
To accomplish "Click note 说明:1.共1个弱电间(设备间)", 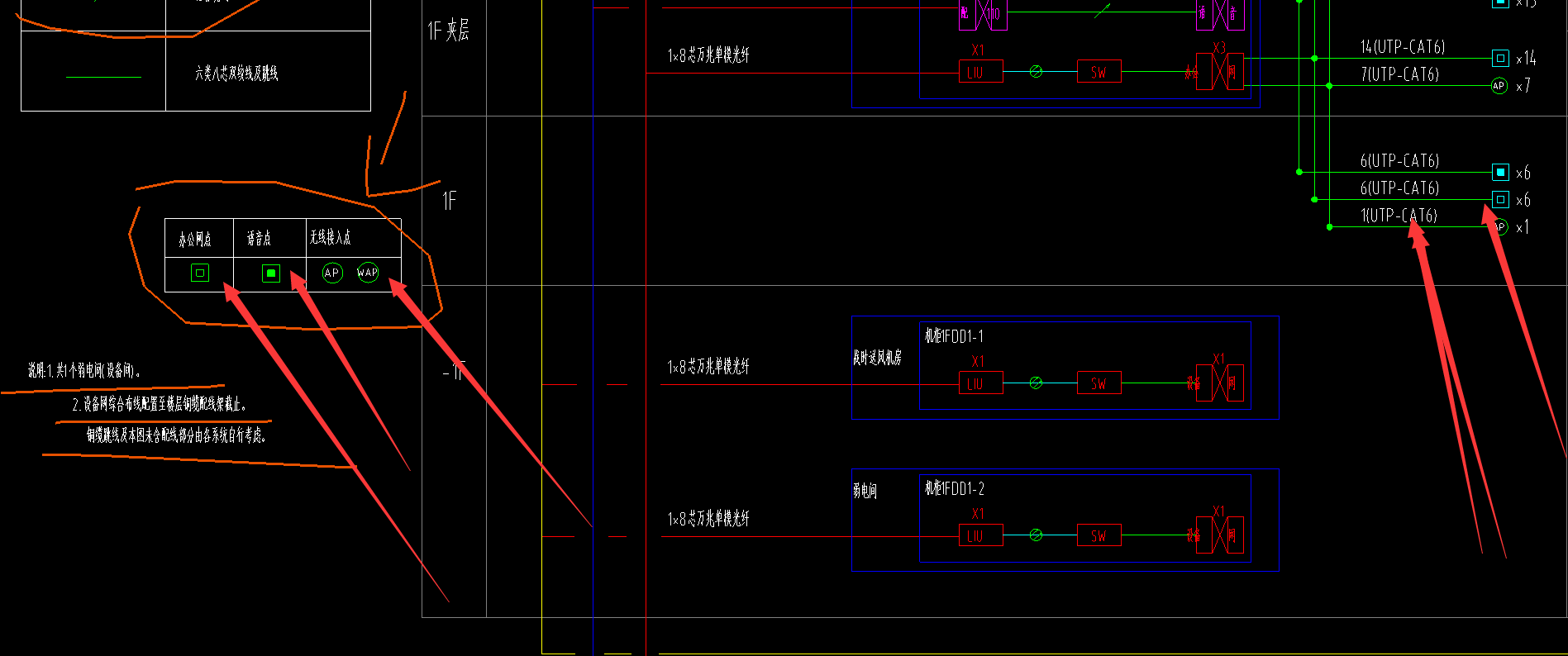I will click(84, 370).
